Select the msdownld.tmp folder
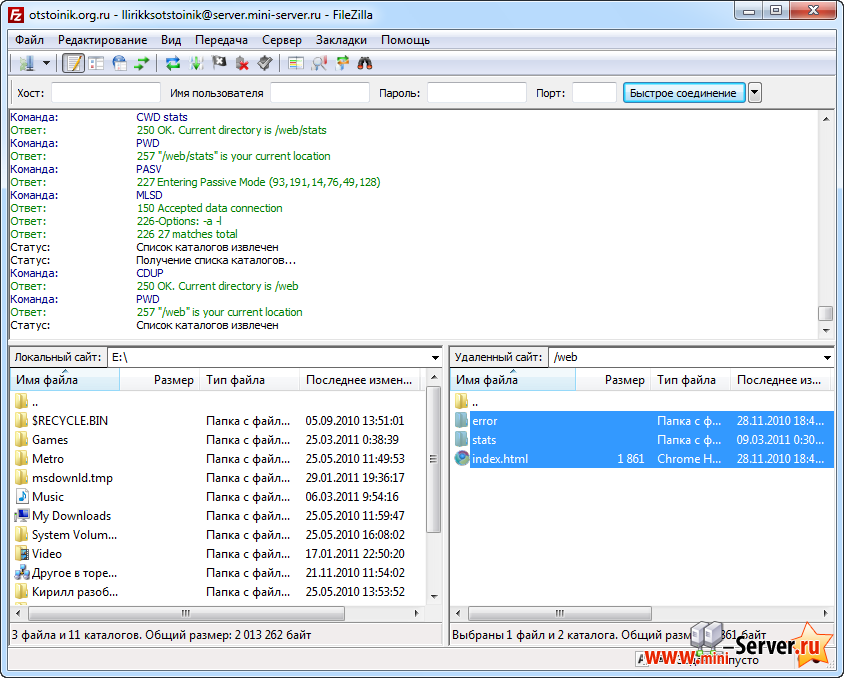Image resolution: width=844 pixels, height=678 pixels. (x=218, y=478)
